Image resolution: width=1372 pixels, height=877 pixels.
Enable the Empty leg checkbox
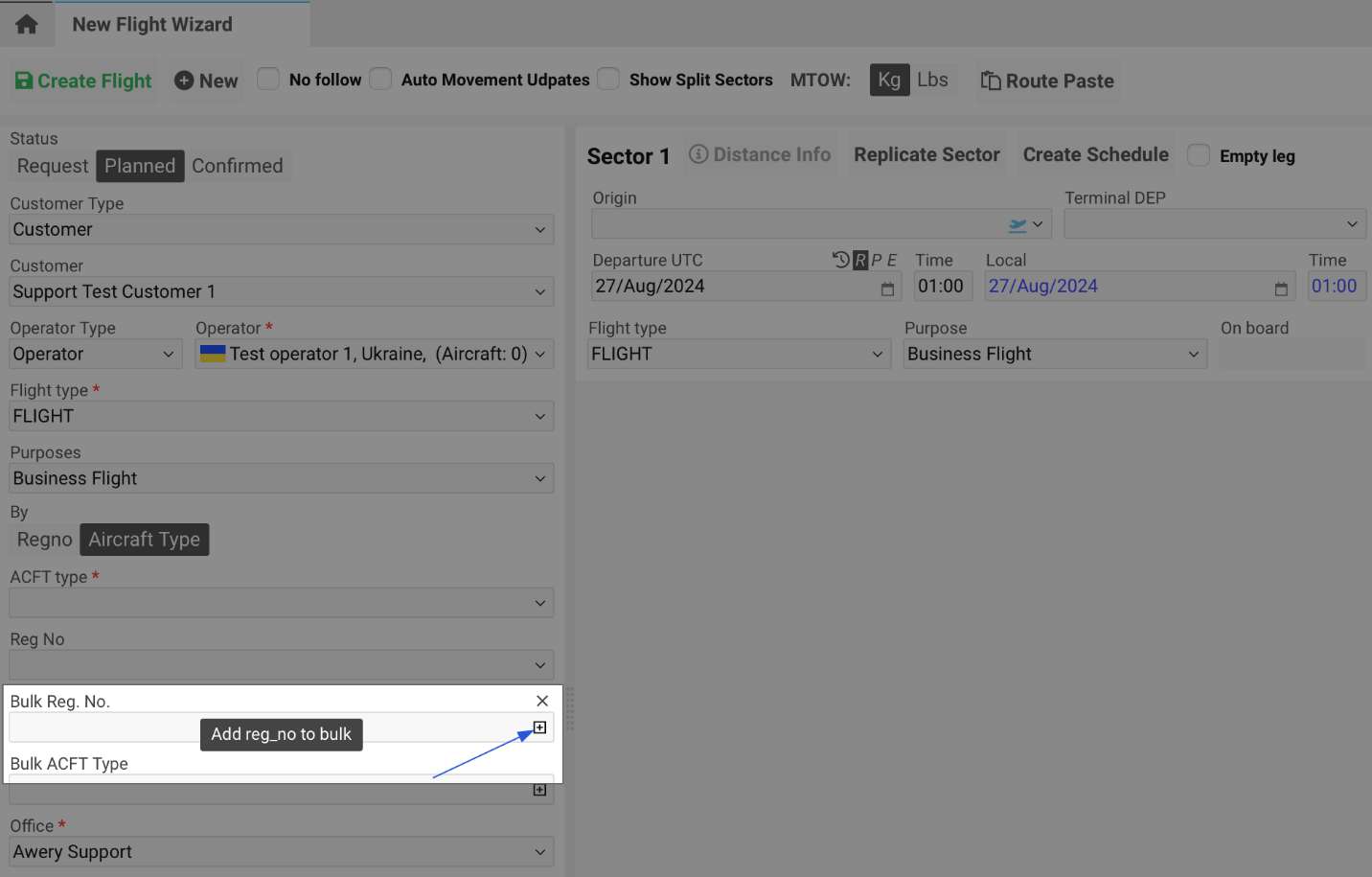coord(1199,155)
